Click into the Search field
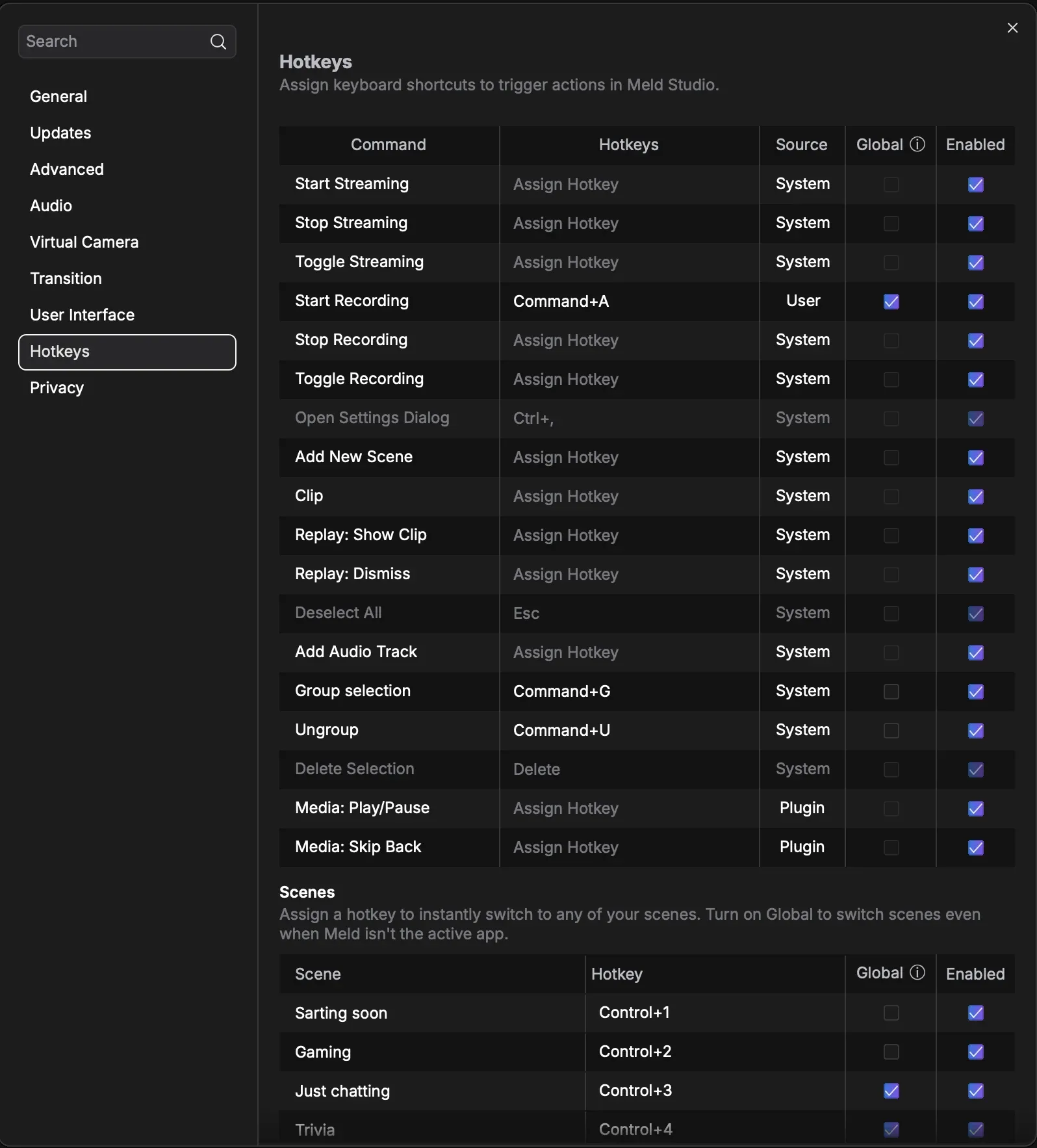 coord(127,42)
